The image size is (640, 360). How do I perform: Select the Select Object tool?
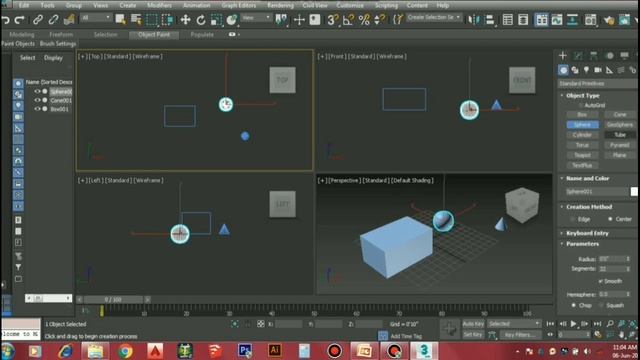[x=120, y=19]
